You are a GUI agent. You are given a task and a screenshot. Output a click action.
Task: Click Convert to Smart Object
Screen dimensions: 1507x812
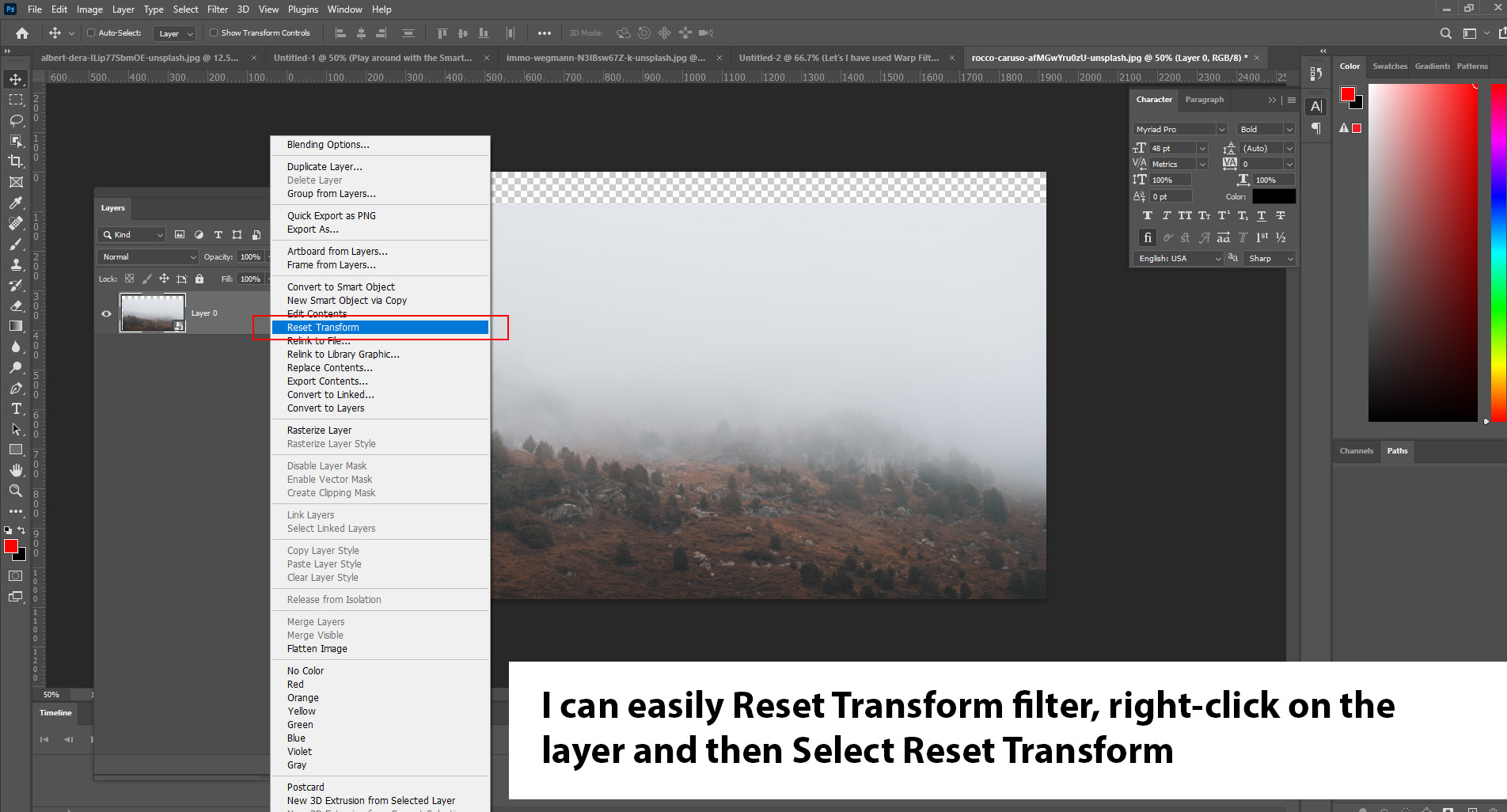pos(341,287)
